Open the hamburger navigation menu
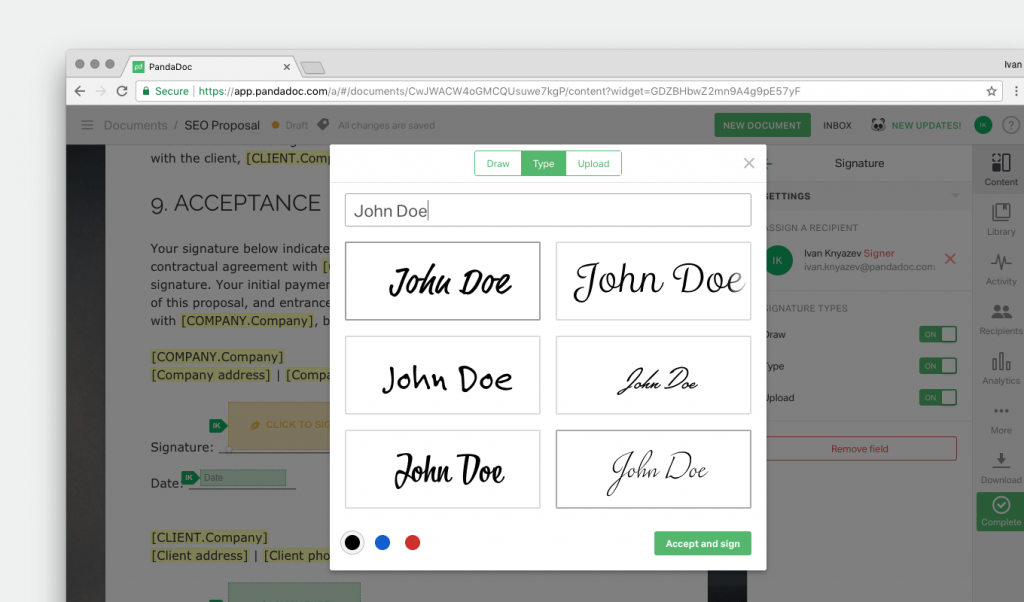Screen dimensions: 1024x602 (87, 125)
